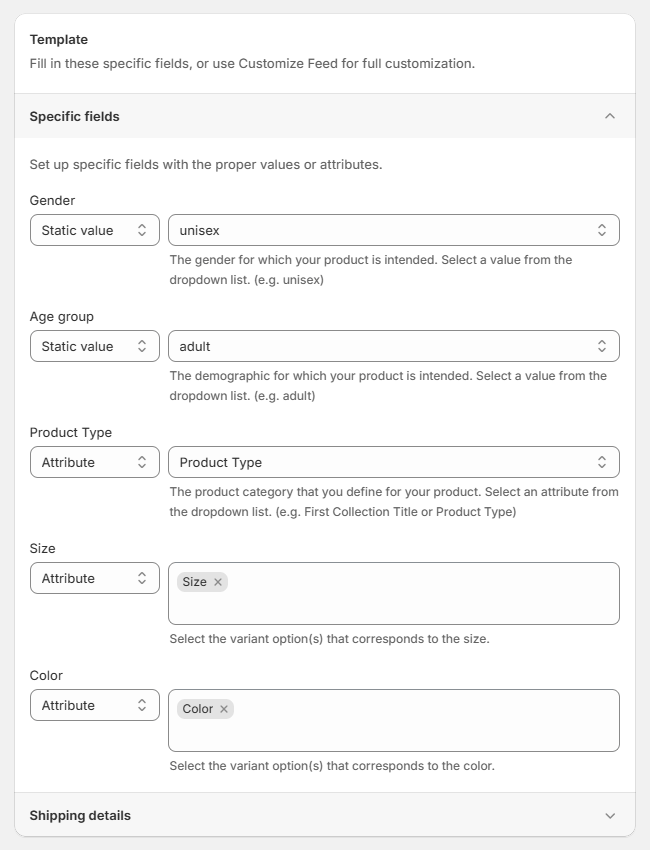This screenshot has width=650, height=850.
Task: Remove the Size tag using its × icon
Action: pyautogui.click(x=216, y=581)
